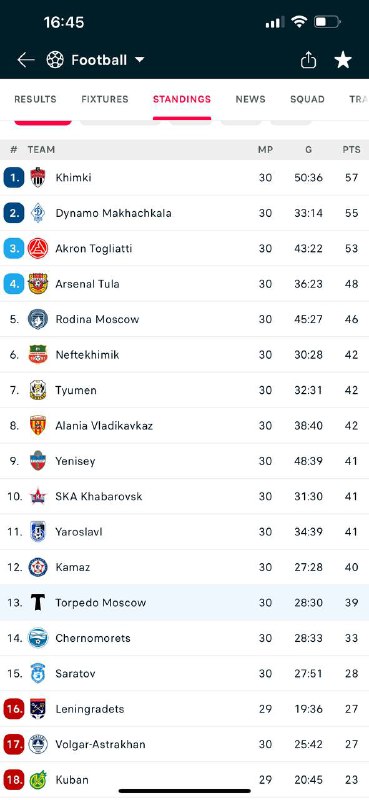The image size is (369, 800).
Task: Click the PTS column header
Action: tap(351, 149)
